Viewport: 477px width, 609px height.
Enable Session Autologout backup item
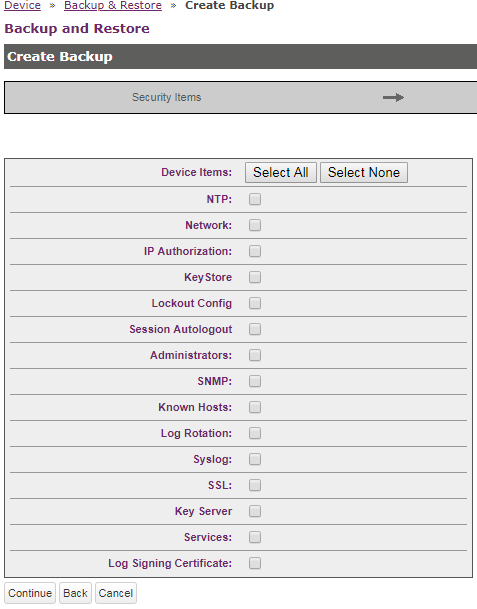[x=255, y=329]
